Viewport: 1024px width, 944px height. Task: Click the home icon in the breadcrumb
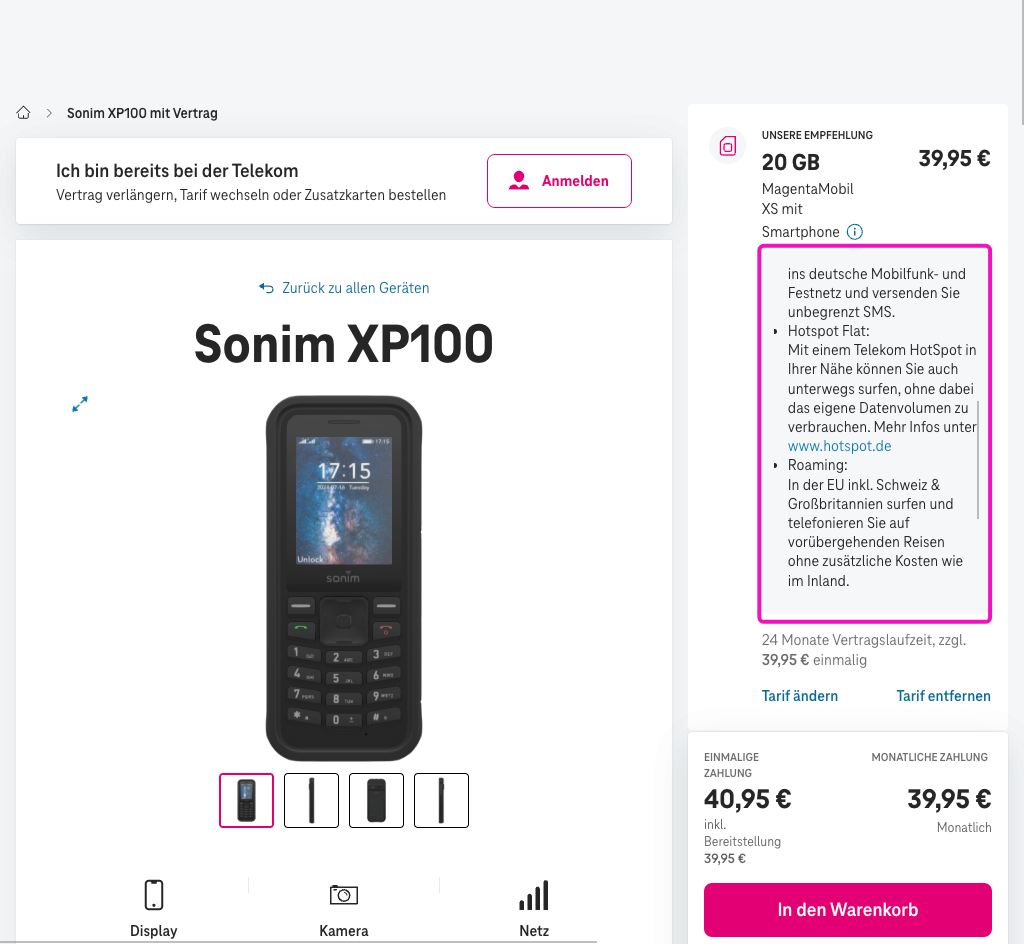pyautogui.click(x=23, y=112)
